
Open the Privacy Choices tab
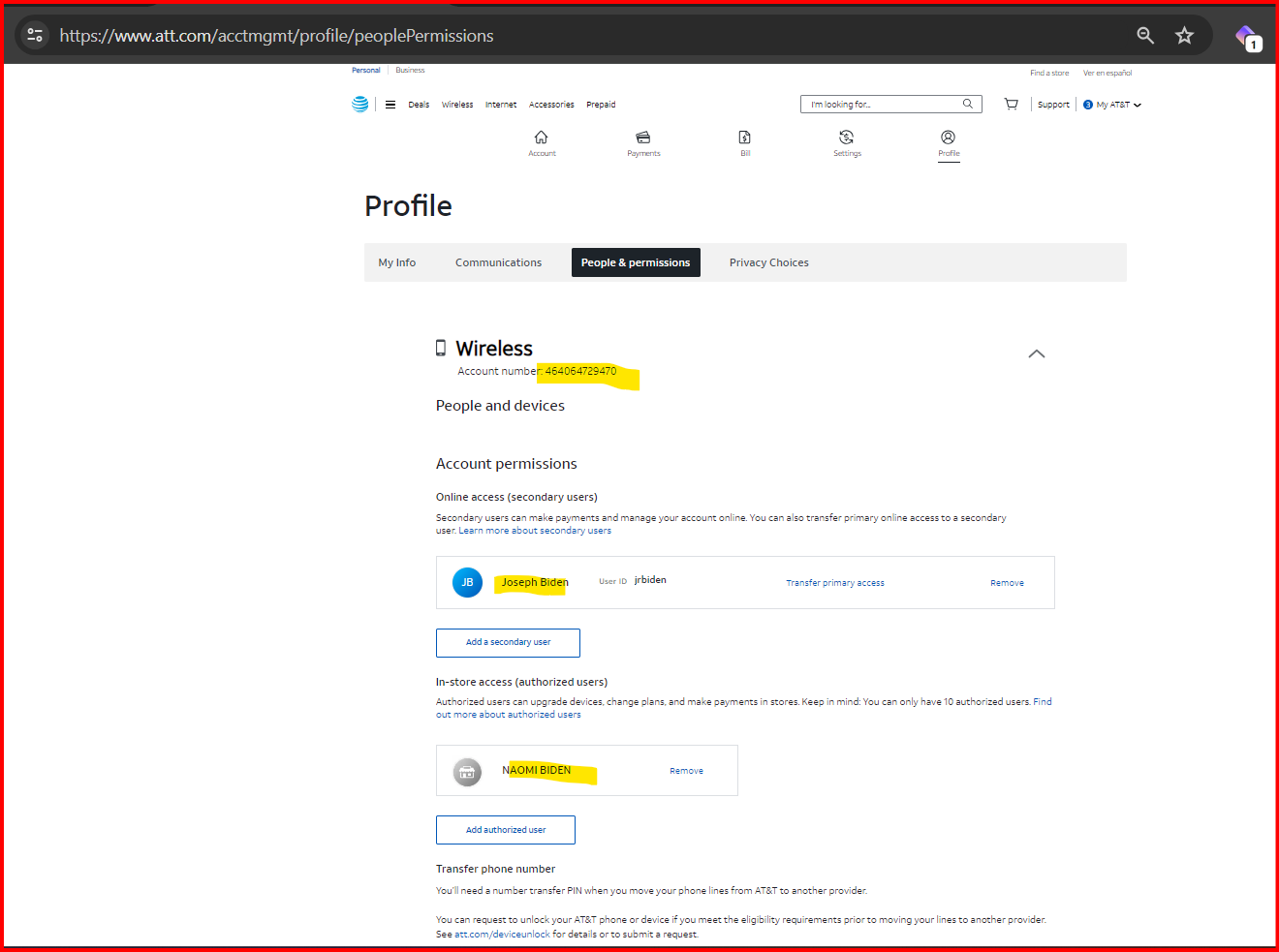click(769, 262)
